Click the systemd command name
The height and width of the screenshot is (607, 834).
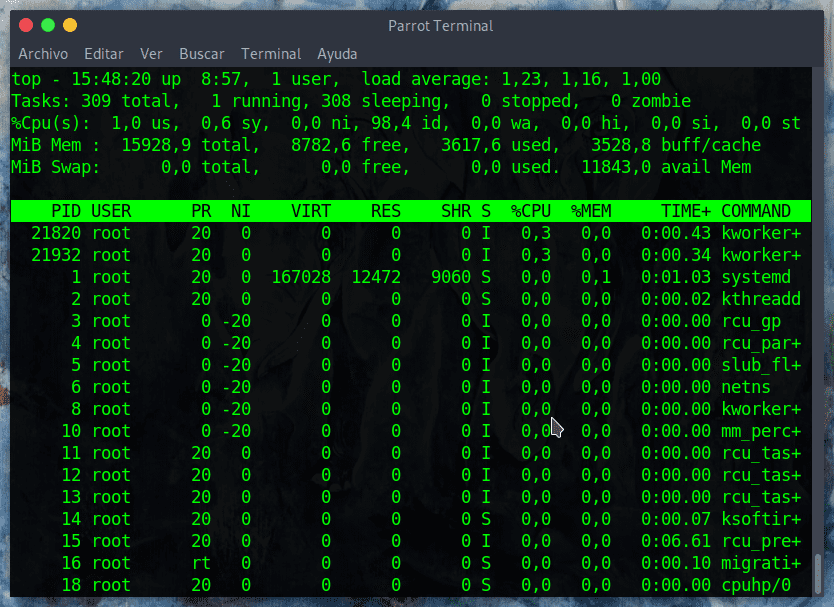point(756,277)
